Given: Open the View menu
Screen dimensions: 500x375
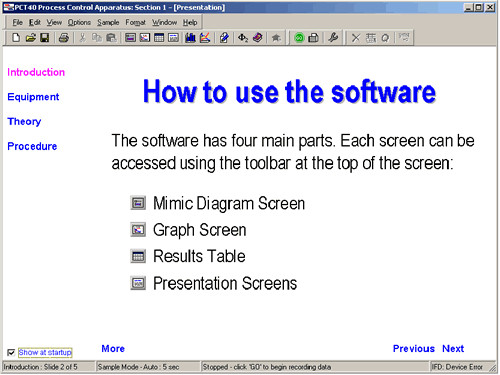Looking at the screenshot, I should [x=54, y=22].
